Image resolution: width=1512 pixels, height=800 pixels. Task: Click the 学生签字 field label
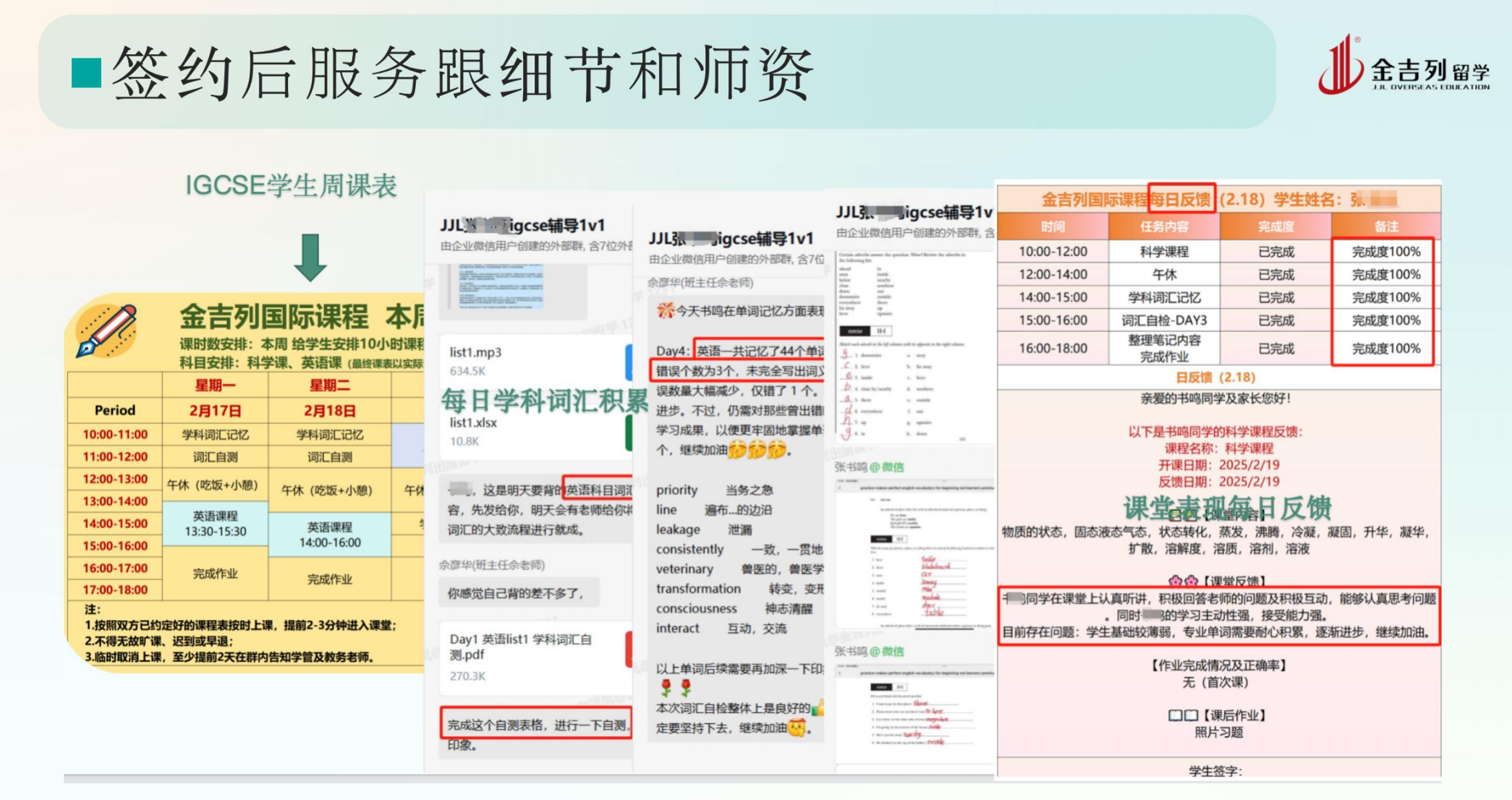pyautogui.click(x=1215, y=771)
